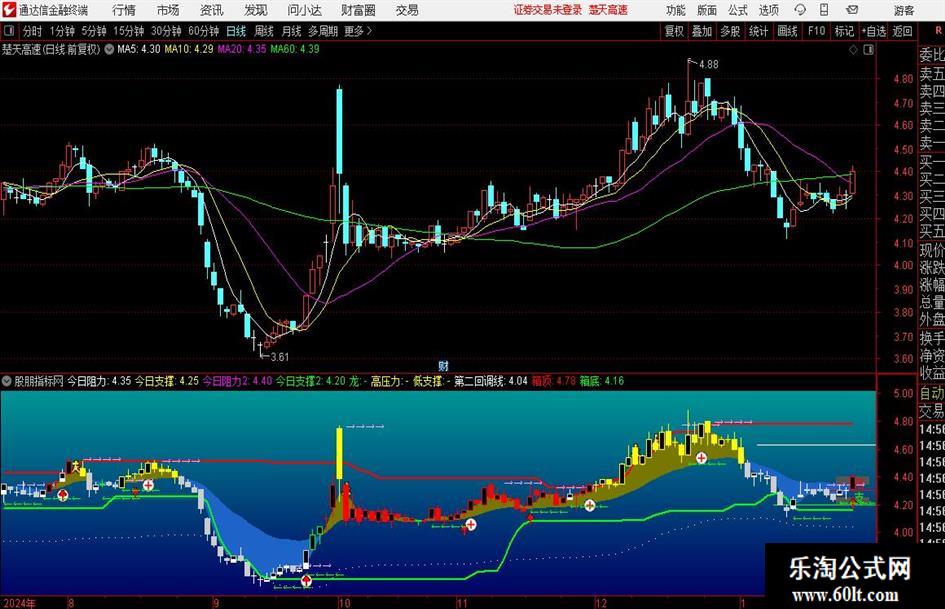The image size is (945, 609).
Task: Click the 自动 side panel tab
Action: [x=932, y=393]
